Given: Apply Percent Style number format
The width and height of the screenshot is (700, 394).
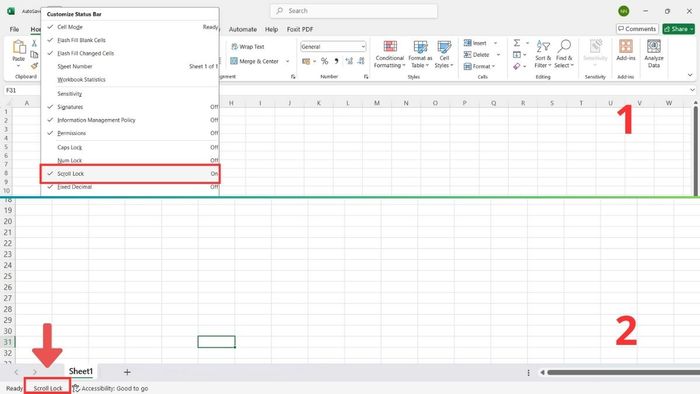Looking at the screenshot, I should pos(325,61).
